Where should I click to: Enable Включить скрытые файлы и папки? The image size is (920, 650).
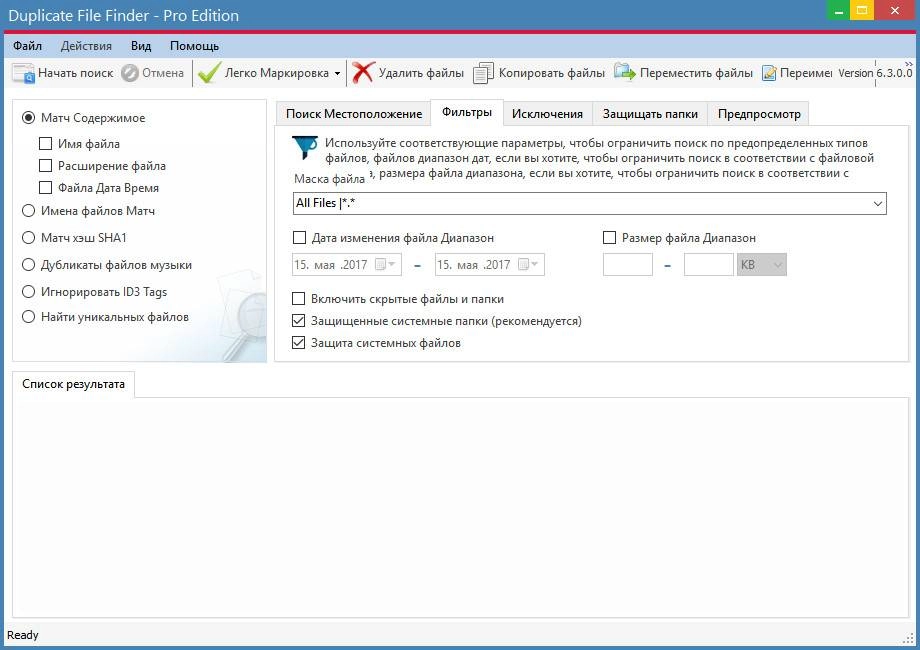299,299
